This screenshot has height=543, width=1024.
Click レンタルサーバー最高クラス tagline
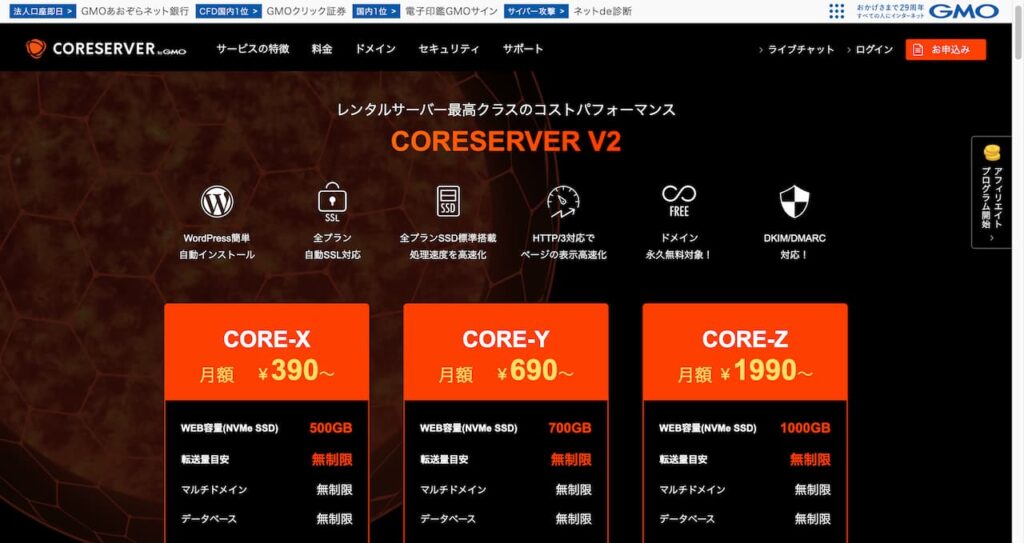505,110
